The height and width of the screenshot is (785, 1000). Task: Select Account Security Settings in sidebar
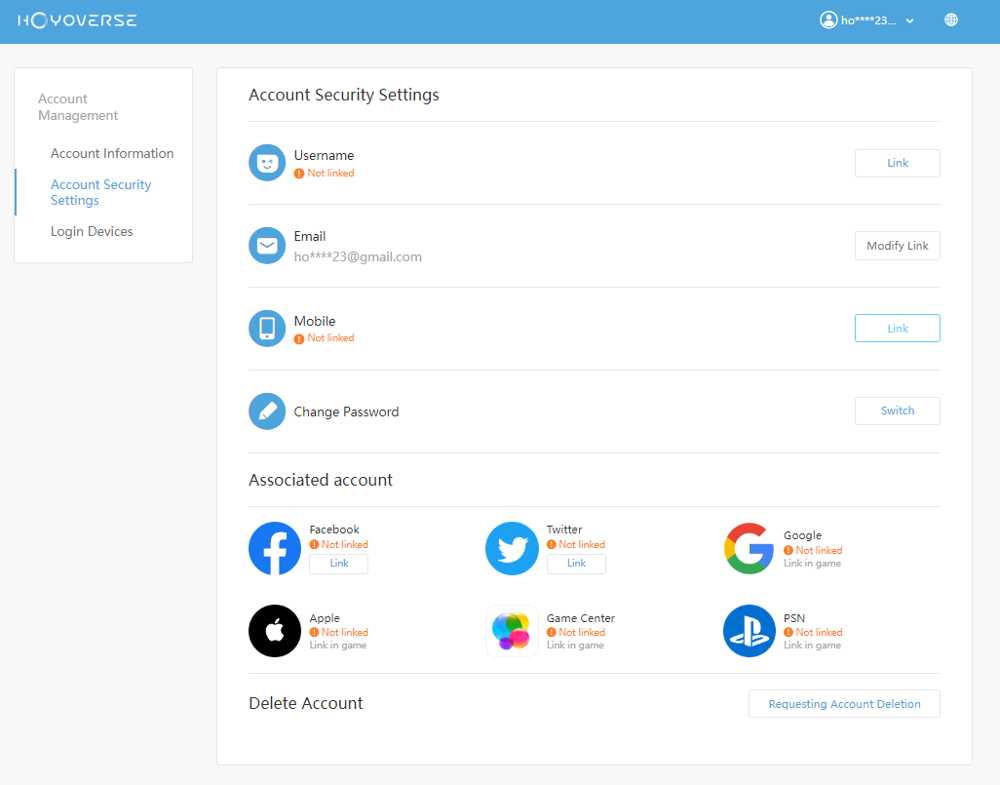[101, 192]
